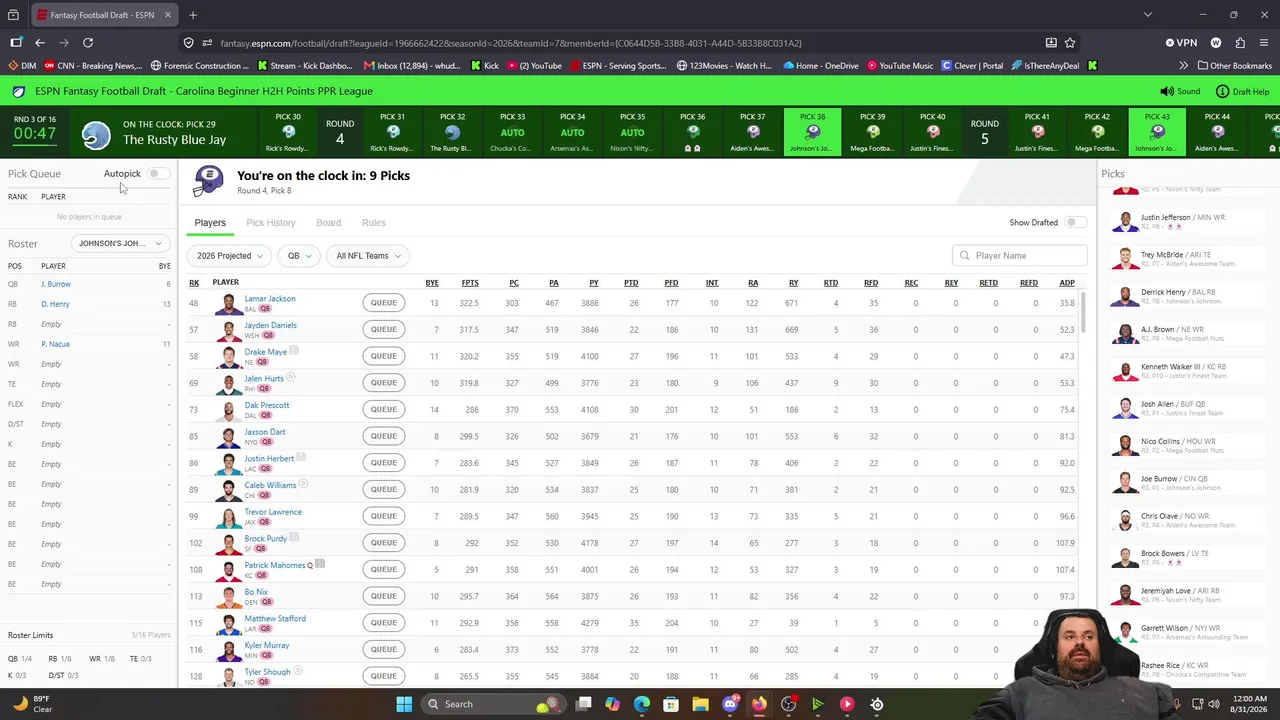This screenshot has height=720, width=1280.
Task: Click the Pick 40 Justin's Finest helmet
Action: [x=932, y=131]
